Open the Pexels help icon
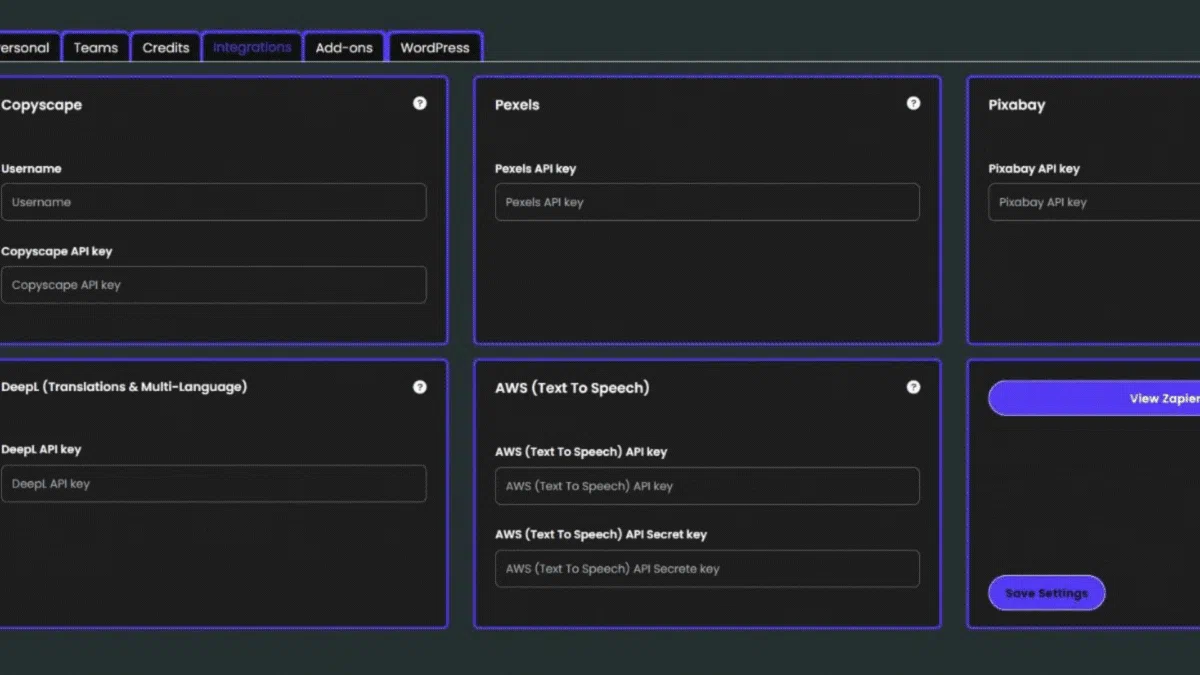This screenshot has height=675, width=1200. coord(913,103)
